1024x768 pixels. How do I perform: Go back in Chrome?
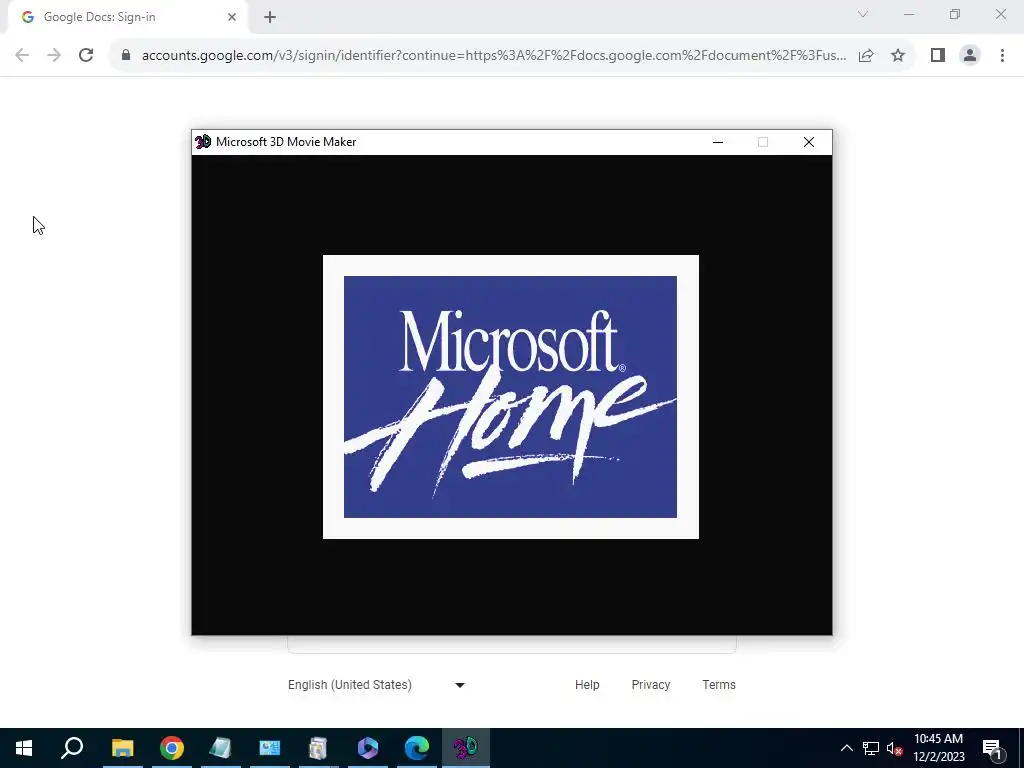point(22,55)
